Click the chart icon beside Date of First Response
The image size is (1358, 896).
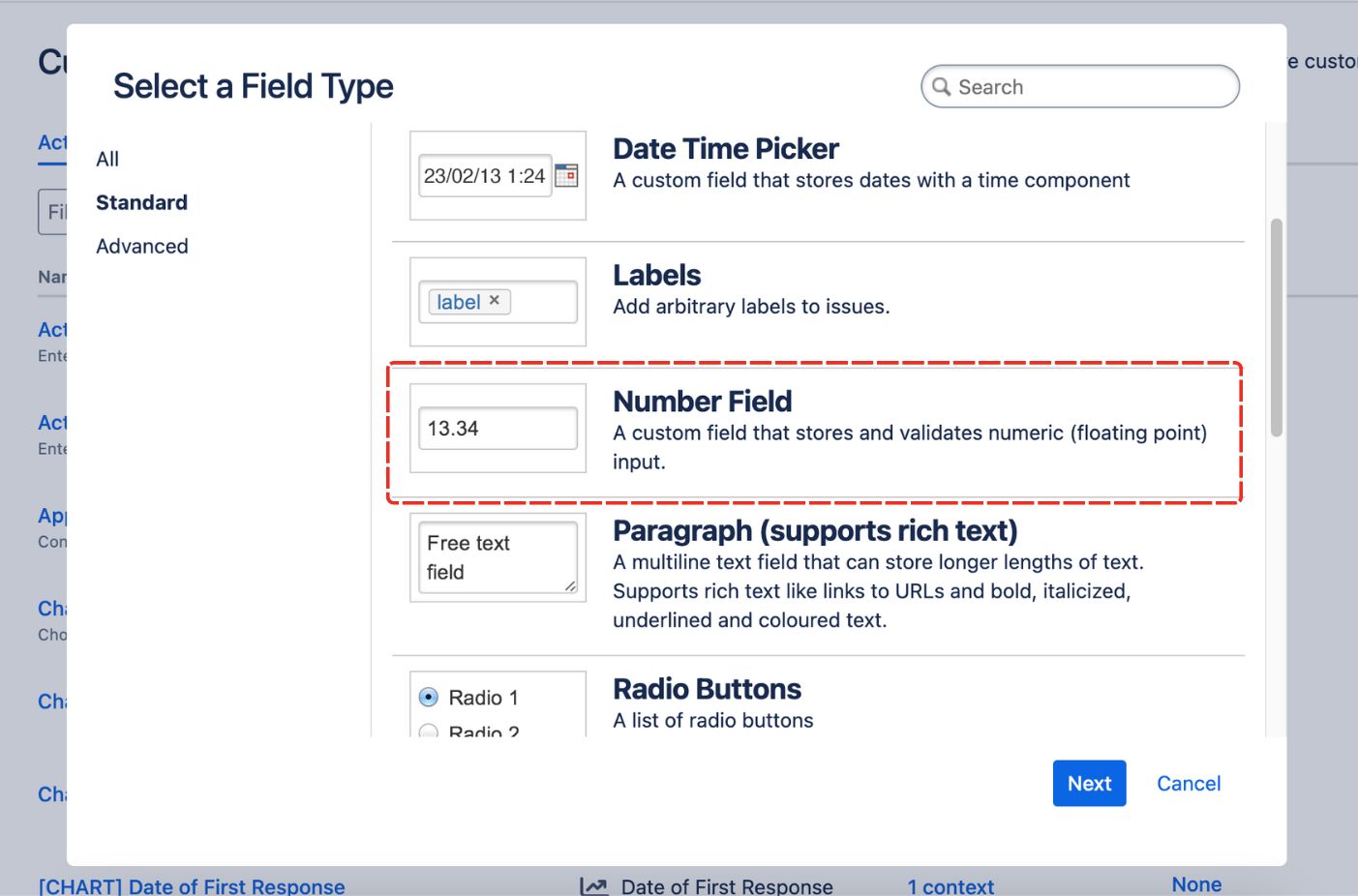point(593,886)
